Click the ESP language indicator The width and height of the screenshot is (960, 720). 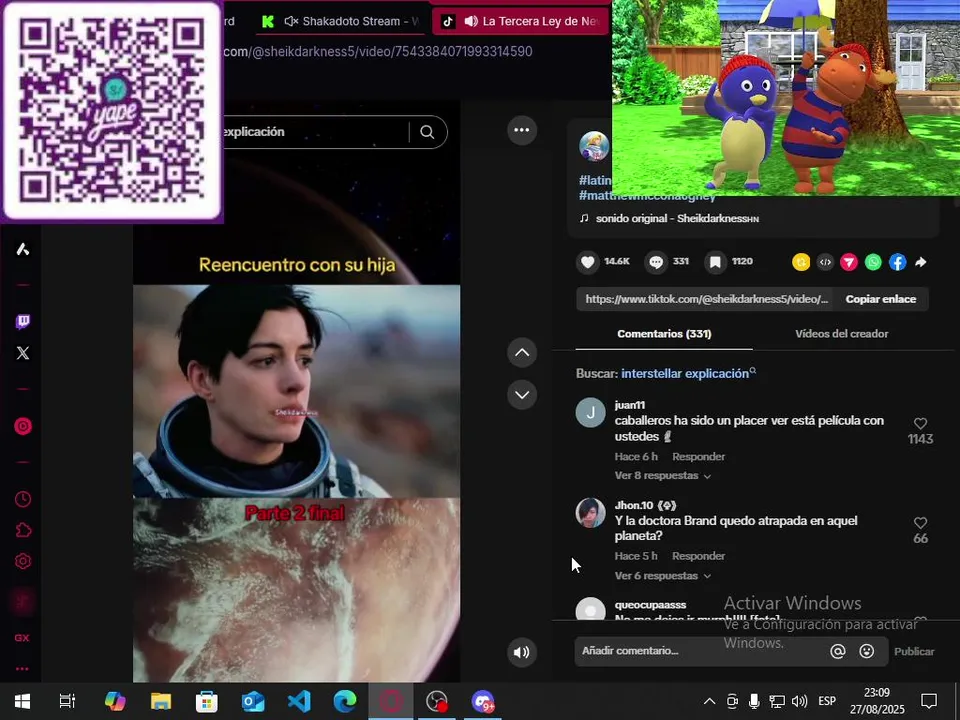(x=827, y=702)
